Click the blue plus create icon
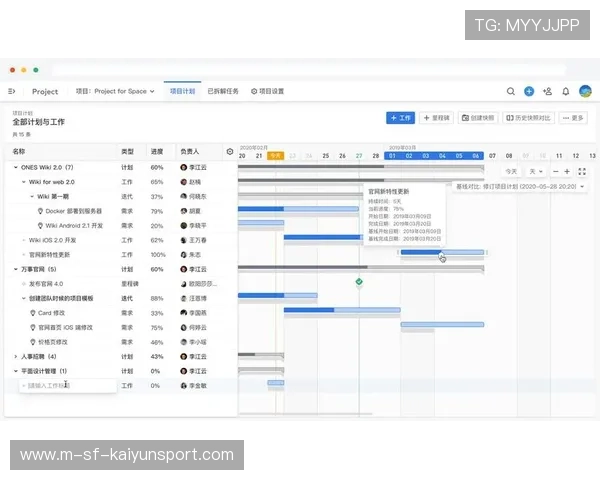Image resolution: width=600 pixels, height=480 pixels. coord(529,91)
